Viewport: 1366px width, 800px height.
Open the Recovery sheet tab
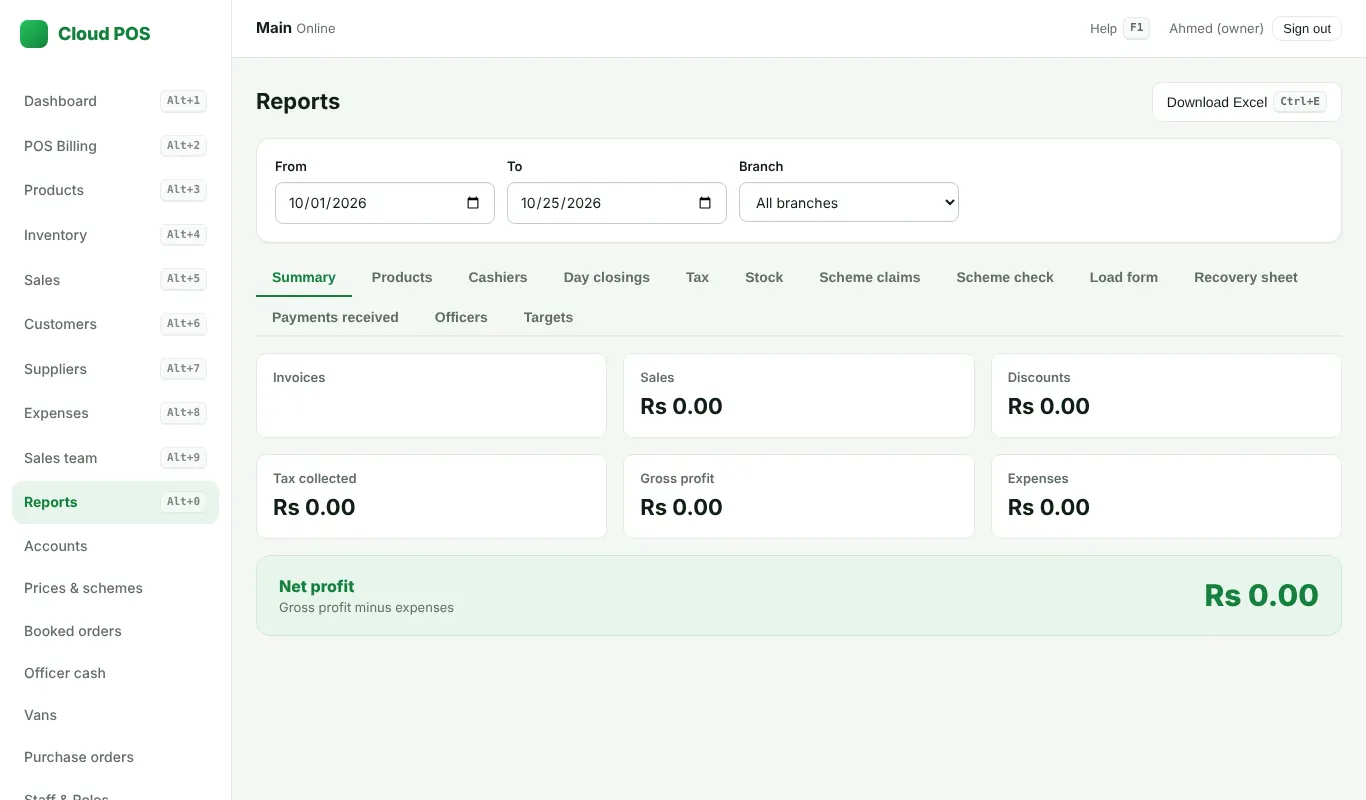point(1246,277)
